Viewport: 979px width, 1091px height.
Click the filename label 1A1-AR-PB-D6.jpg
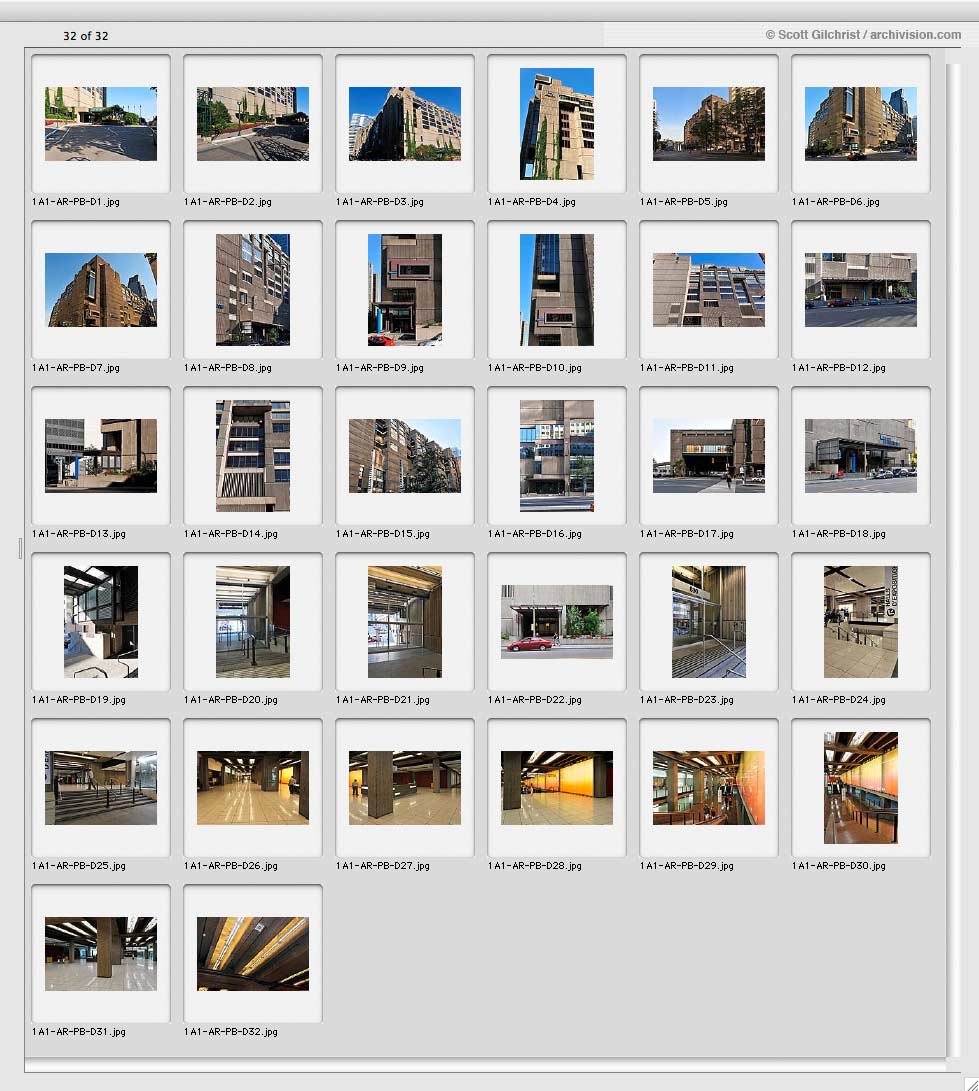pyautogui.click(x=836, y=202)
